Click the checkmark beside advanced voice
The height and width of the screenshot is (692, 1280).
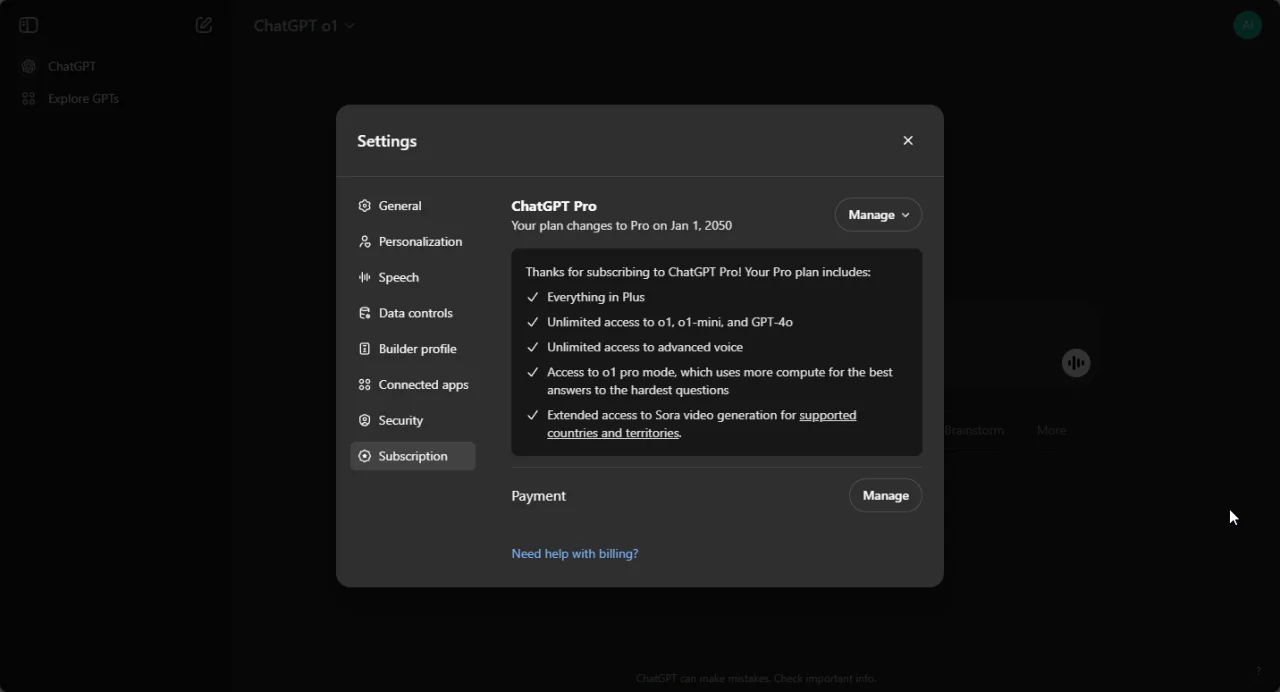pyautogui.click(x=532, y=347)
